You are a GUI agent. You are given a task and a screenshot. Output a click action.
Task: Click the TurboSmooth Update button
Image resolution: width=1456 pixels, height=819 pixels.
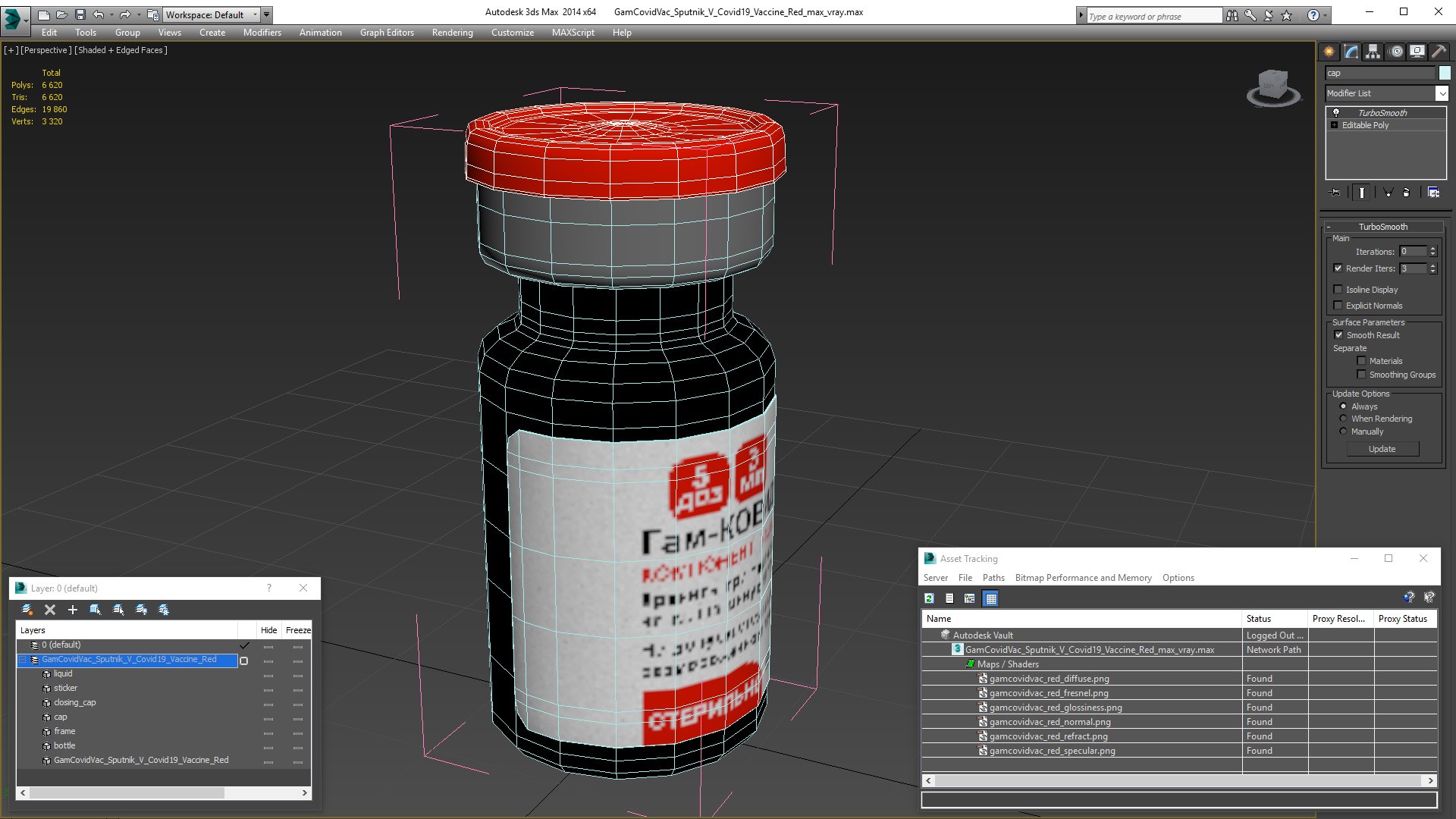click(x=1382, y=449)
